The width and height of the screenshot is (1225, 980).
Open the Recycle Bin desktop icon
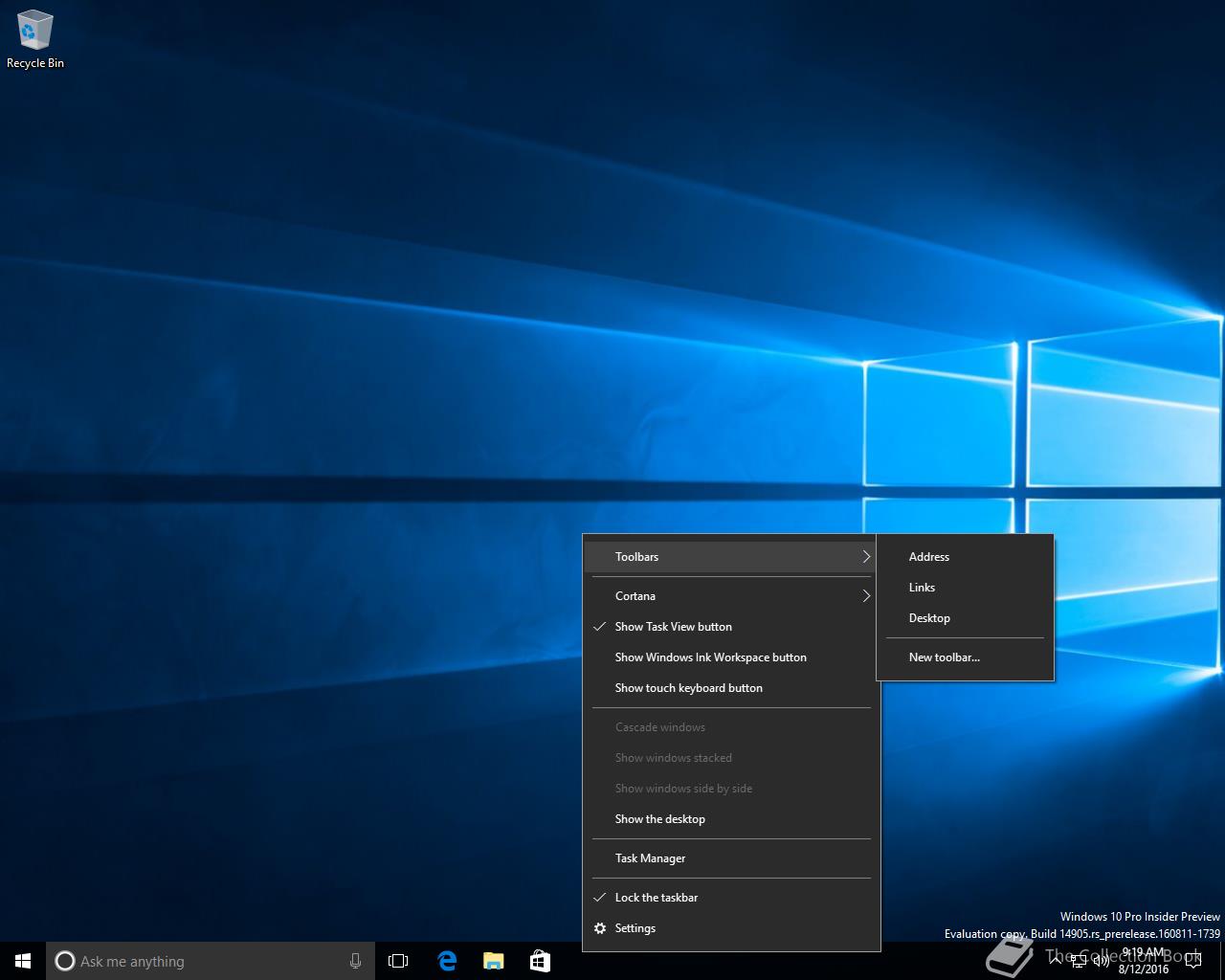tap(35, 40)
